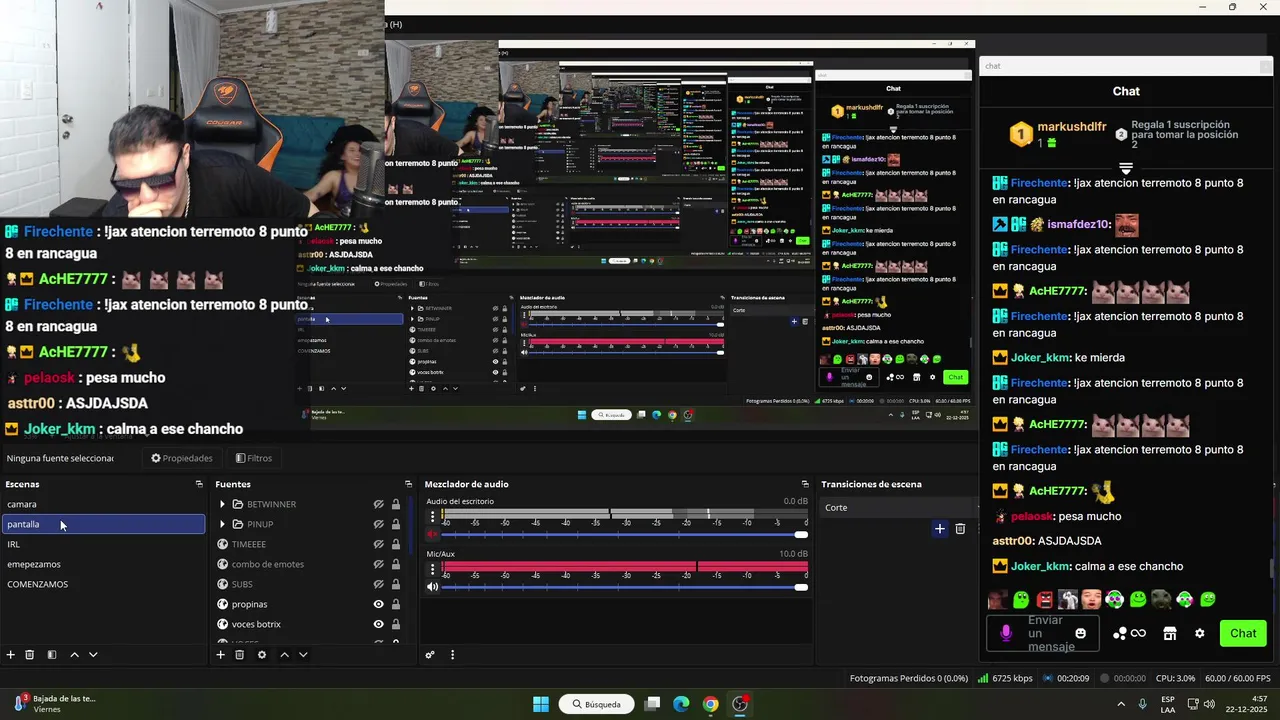
Task: Move the scene down with the Escenas arrow
Action: coord(93,655)
